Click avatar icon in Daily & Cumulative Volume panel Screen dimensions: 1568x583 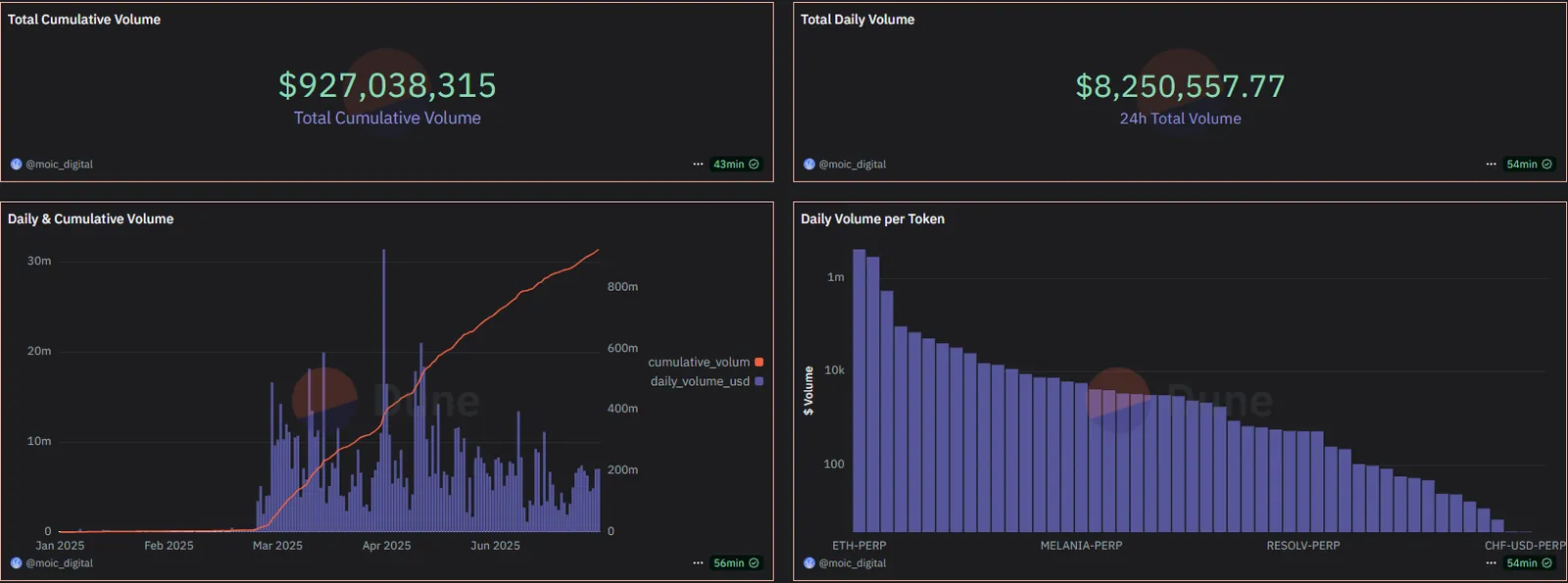(x=16, y=563)
